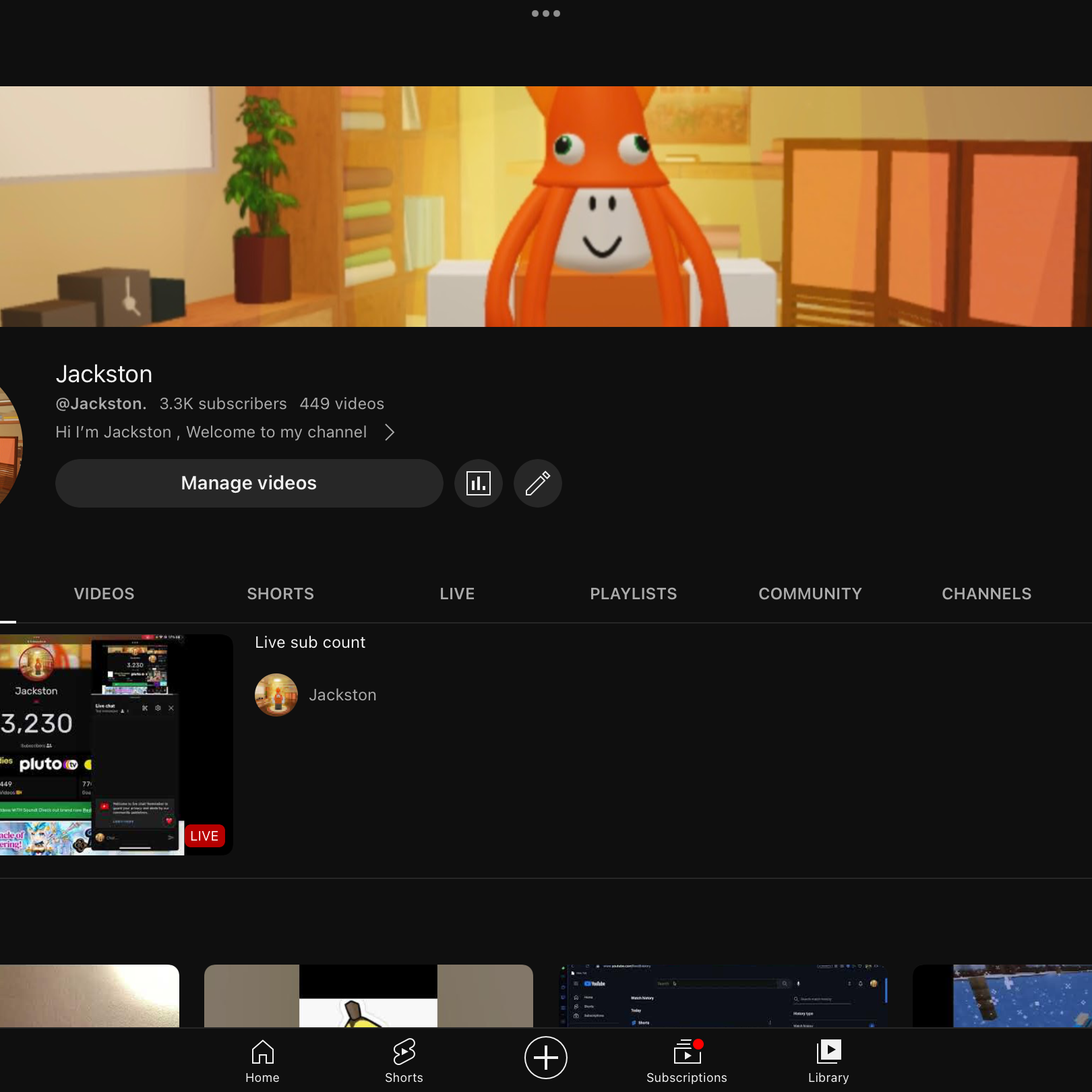Tap the pencil edit channel icon

538,483
